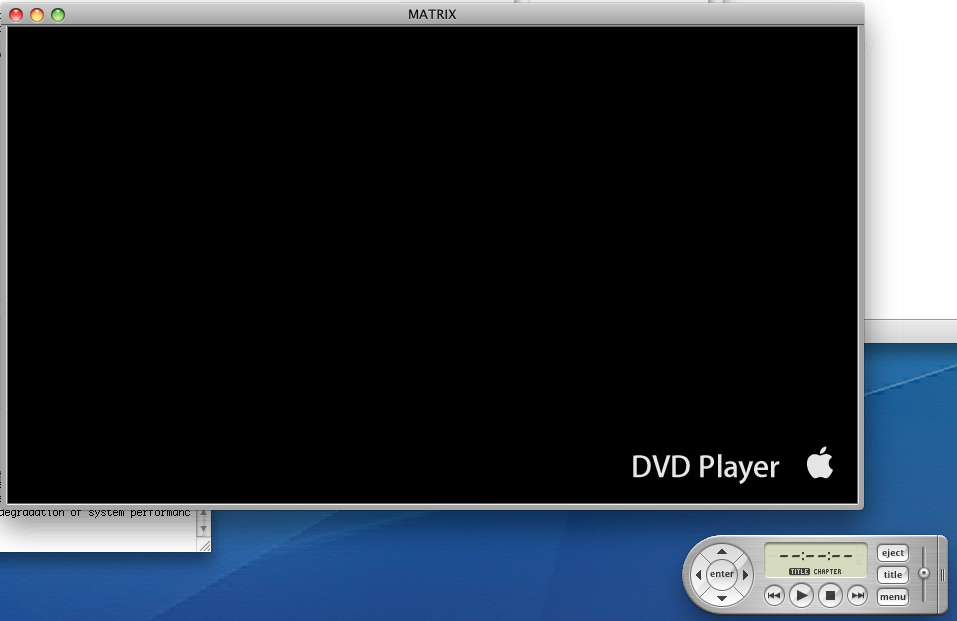Click the enter button on the controller
The width and height of the screenshot is (957, 621).
[721, 574]
